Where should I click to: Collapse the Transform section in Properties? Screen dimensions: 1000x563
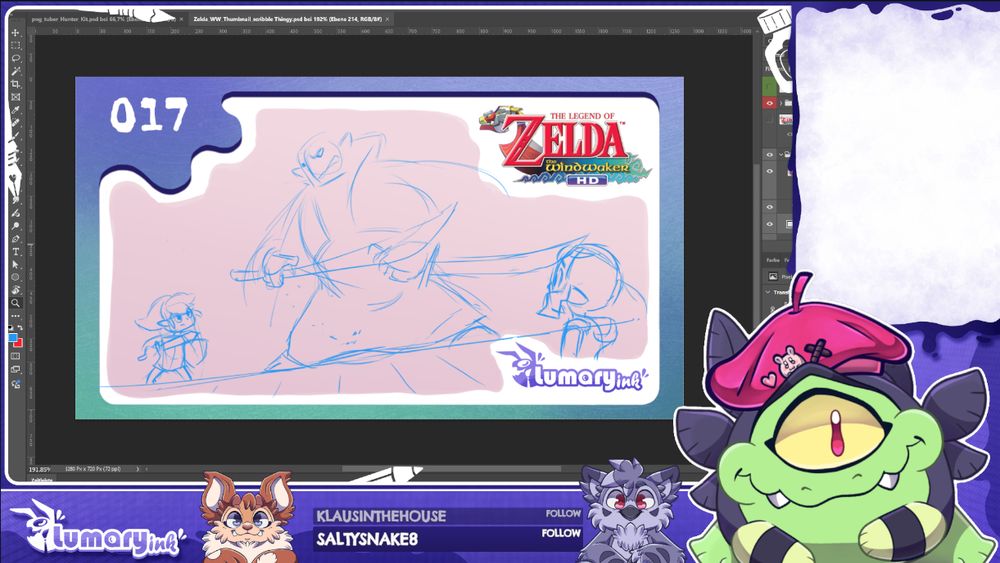tap(768, 292)
